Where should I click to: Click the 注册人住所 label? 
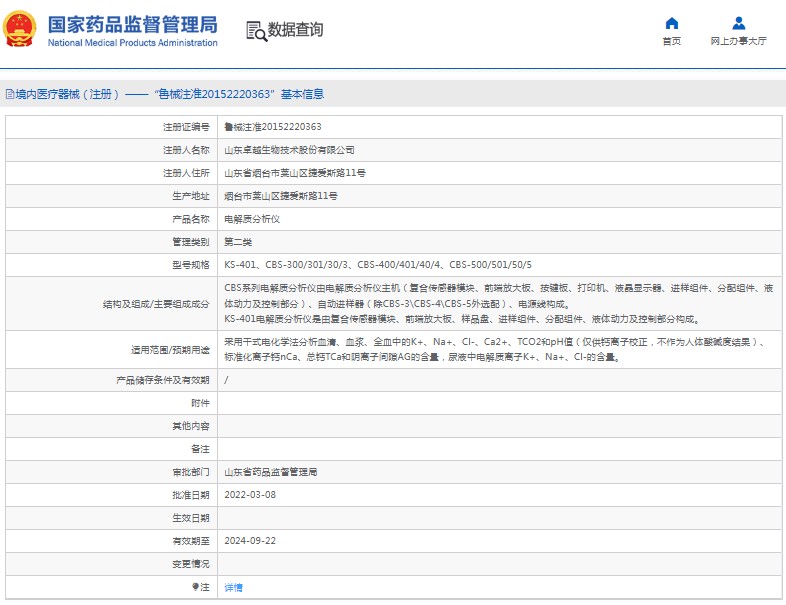click(186, 173)
